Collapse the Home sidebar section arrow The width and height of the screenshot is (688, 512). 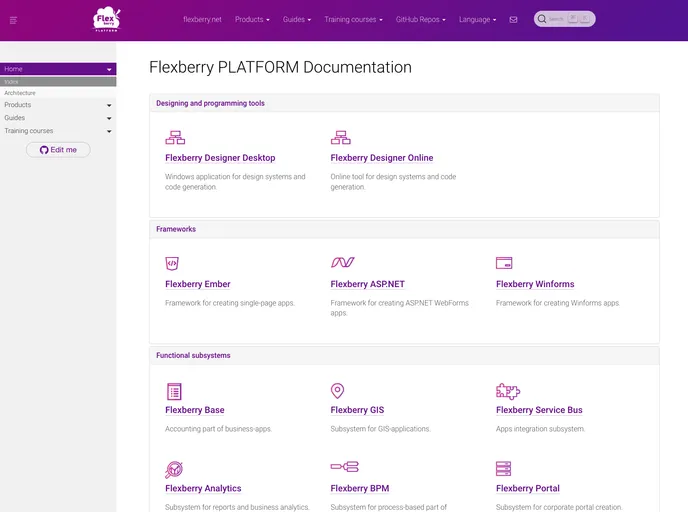(109, 69)
